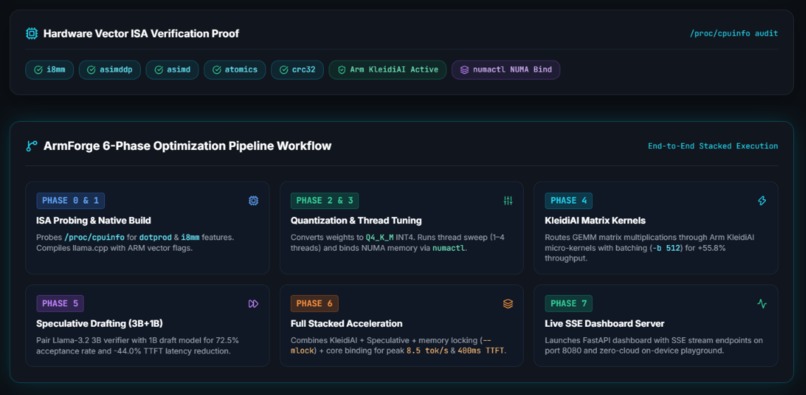Click the chip icon in Phase 0 & 1 card
The image size is (806, 395).
tap(253, 201)
